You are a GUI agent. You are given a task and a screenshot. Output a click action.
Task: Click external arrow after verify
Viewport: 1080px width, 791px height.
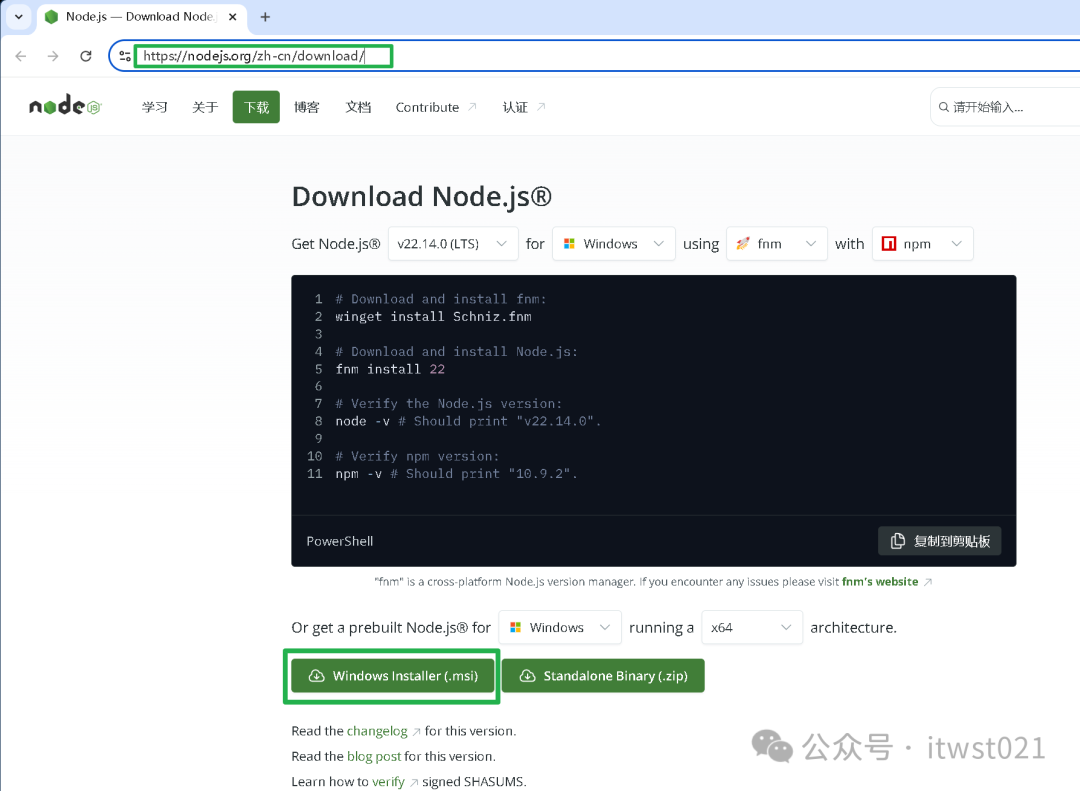[413, 782]
